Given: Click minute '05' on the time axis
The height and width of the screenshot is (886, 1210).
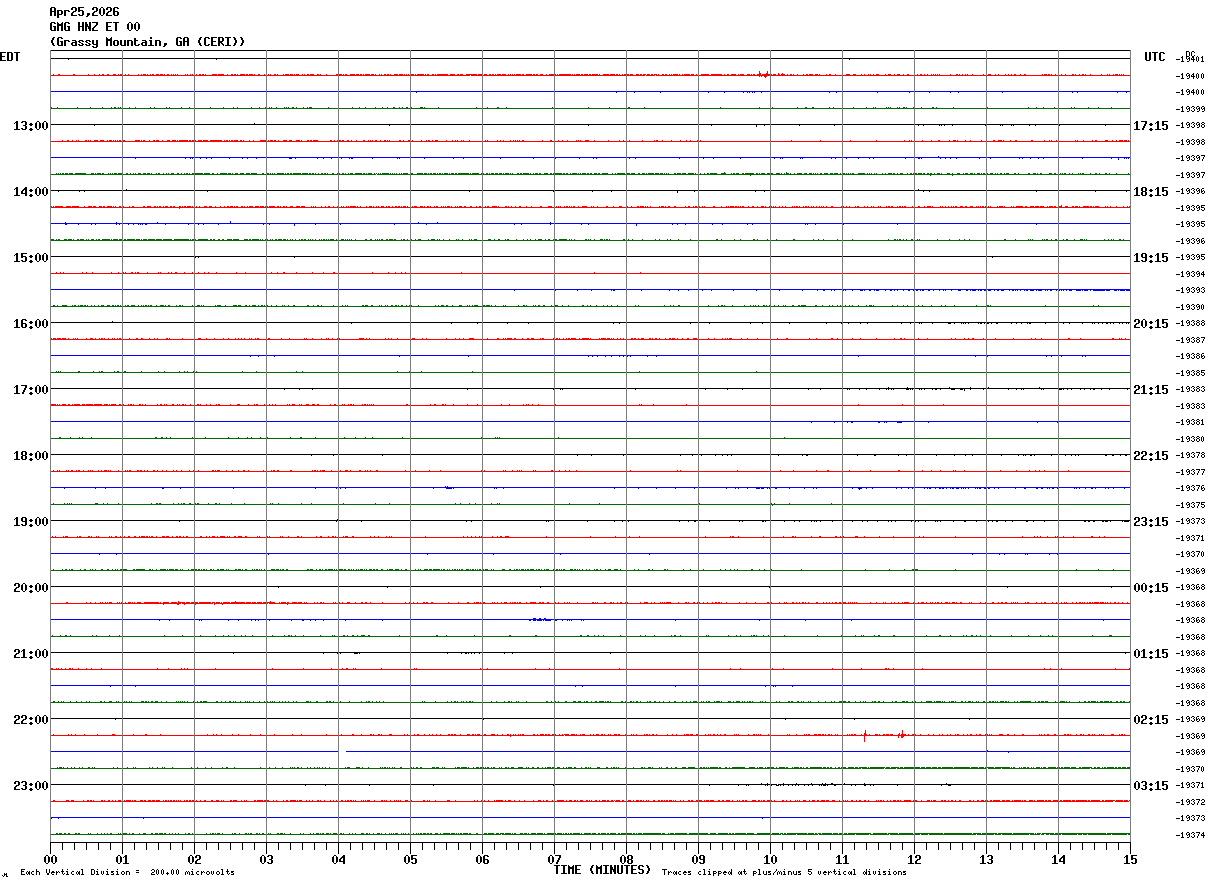Looking at the screenshot, I should pyautogui.click(x=410, y=859).
